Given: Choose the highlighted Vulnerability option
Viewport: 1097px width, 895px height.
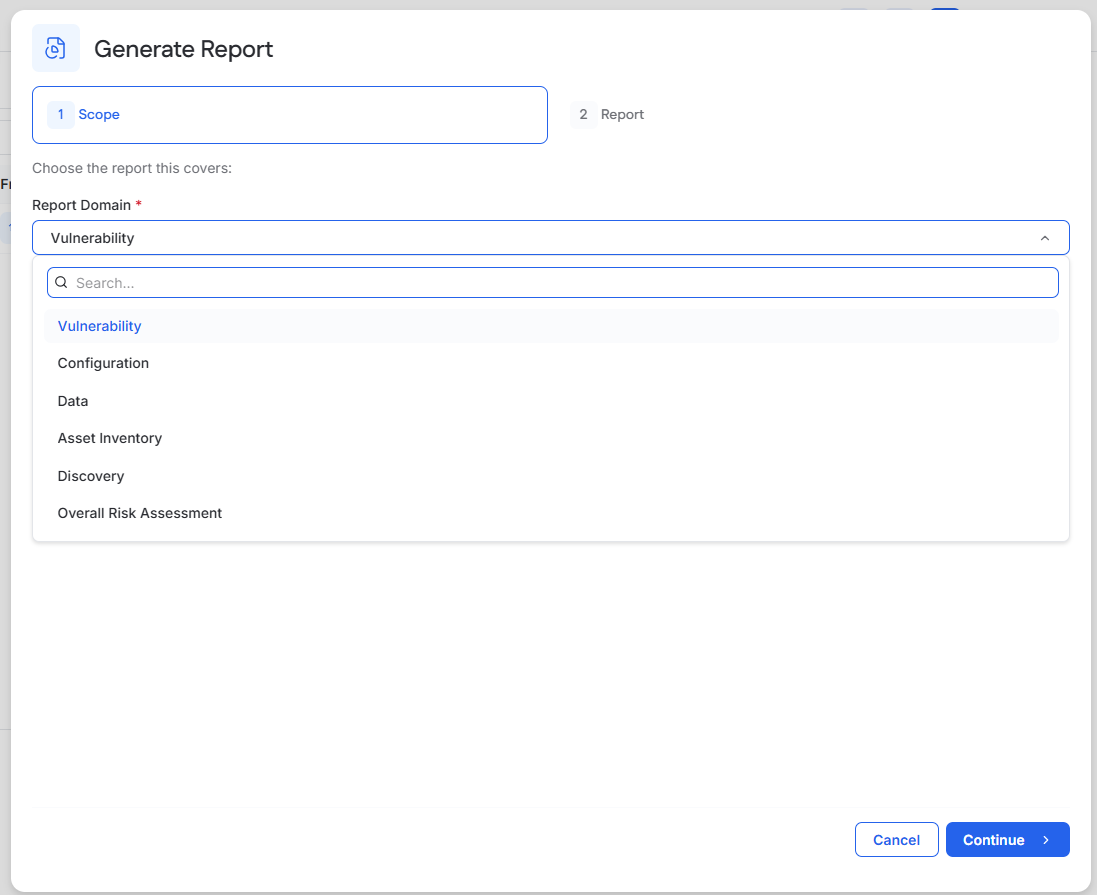Looking at the screenshot, I should [551, 326].
